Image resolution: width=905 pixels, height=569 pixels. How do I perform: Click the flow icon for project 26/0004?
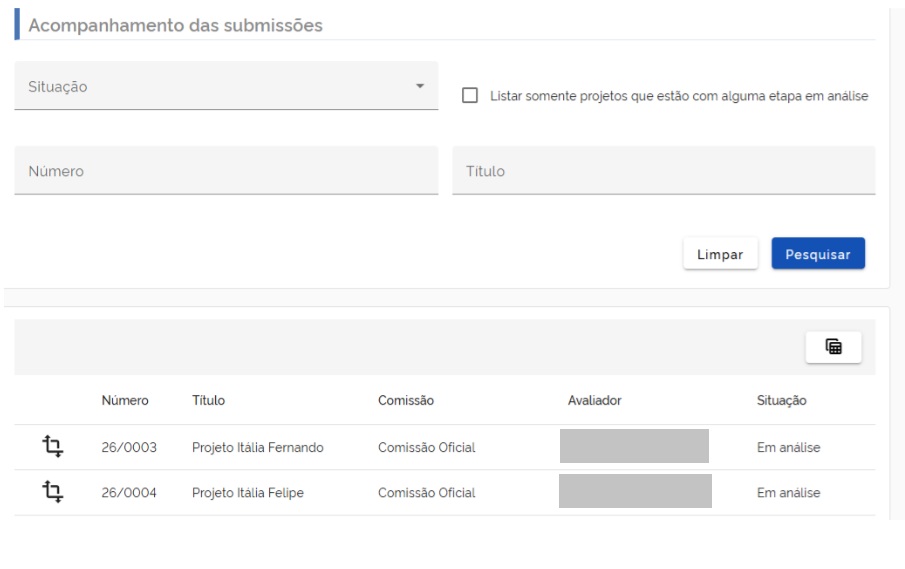click(x=52, y=492)
